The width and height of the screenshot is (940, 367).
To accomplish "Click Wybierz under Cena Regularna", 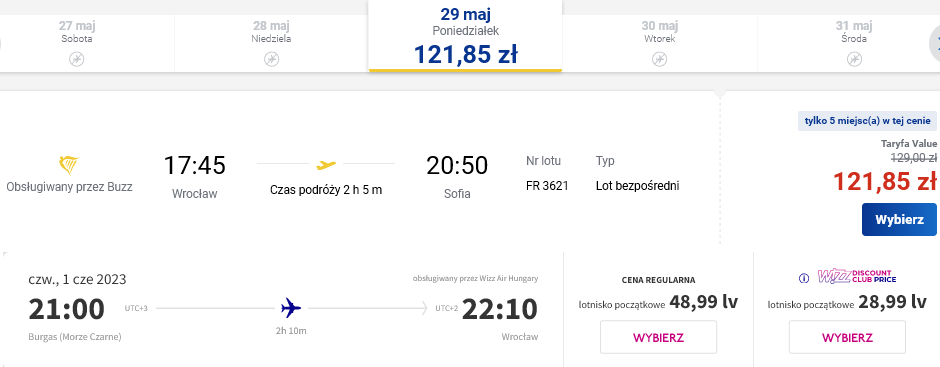I will tap(658, 337).
